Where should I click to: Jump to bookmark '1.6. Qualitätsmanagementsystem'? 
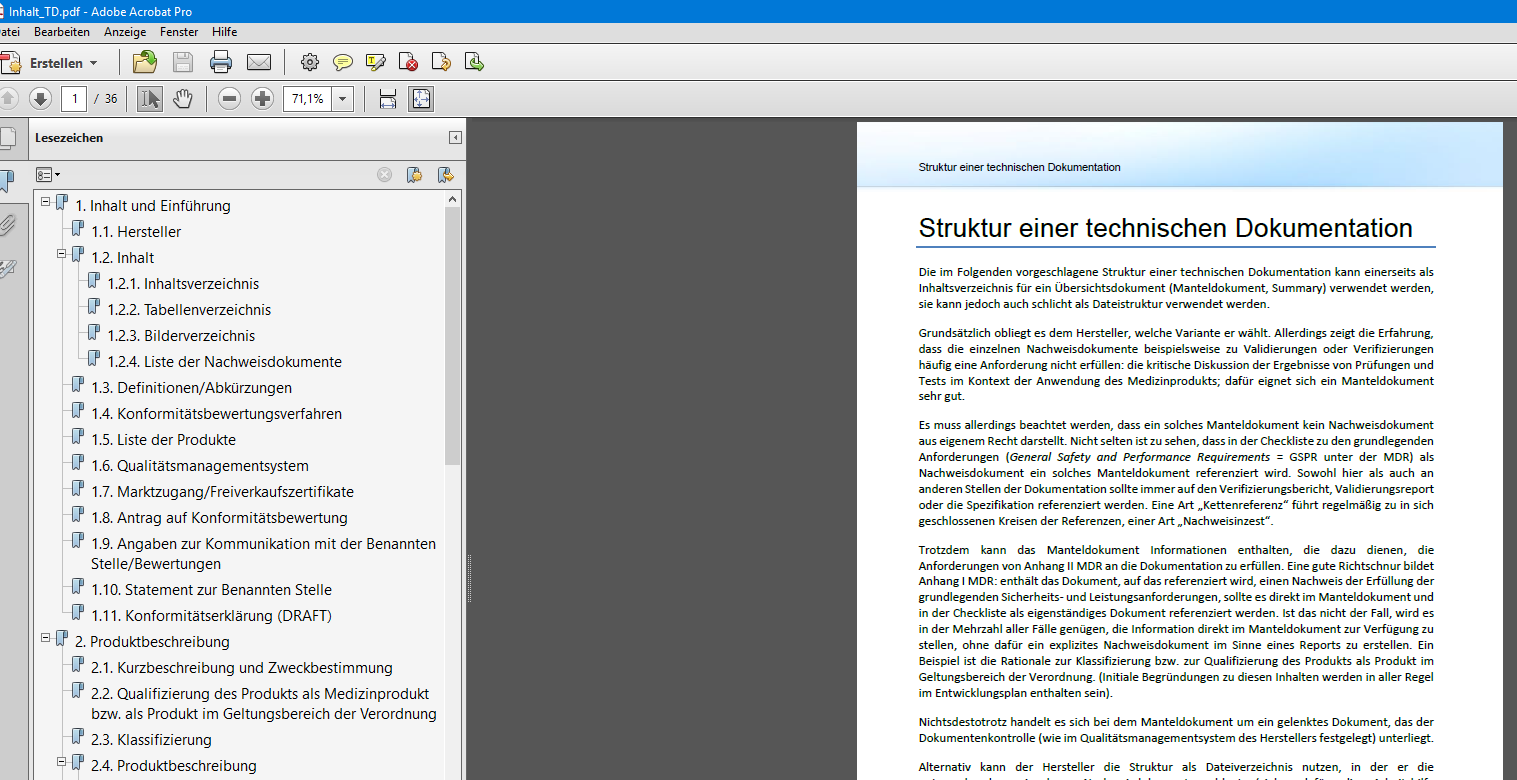tap(212, 466)
